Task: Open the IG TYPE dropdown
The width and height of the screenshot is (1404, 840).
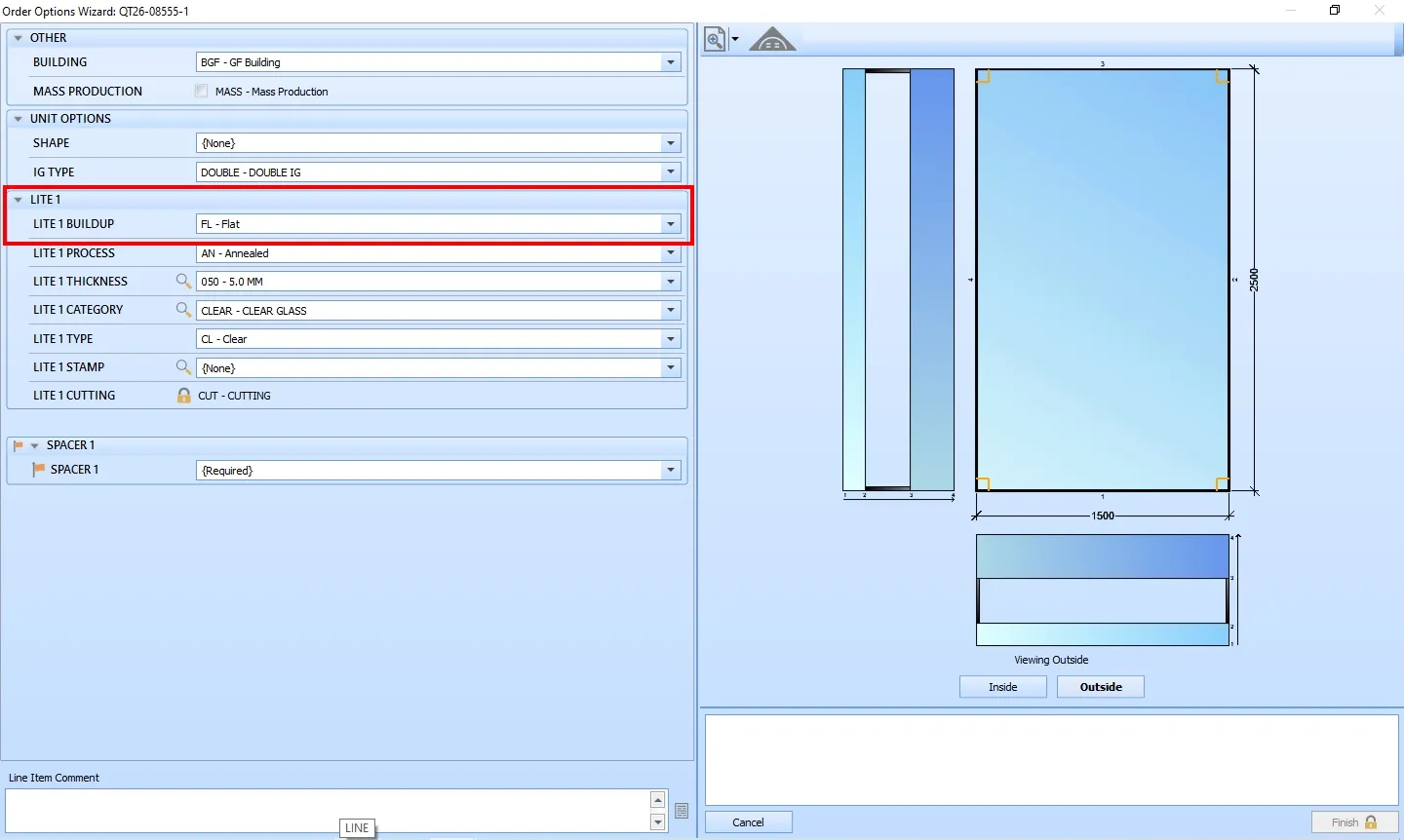Action: pos(671,172)
